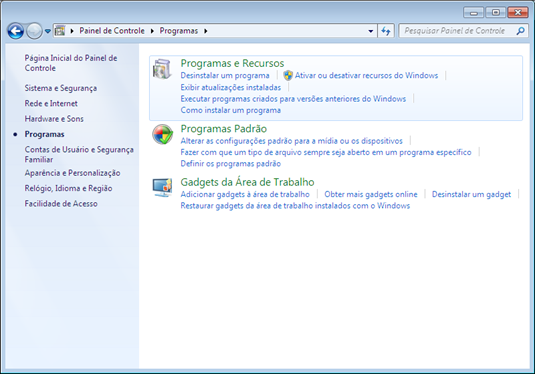Viewport: 535px width, 374px height.
Task: Click Adicionar gadgets à área de trabalho
Action: pos(245,194)
